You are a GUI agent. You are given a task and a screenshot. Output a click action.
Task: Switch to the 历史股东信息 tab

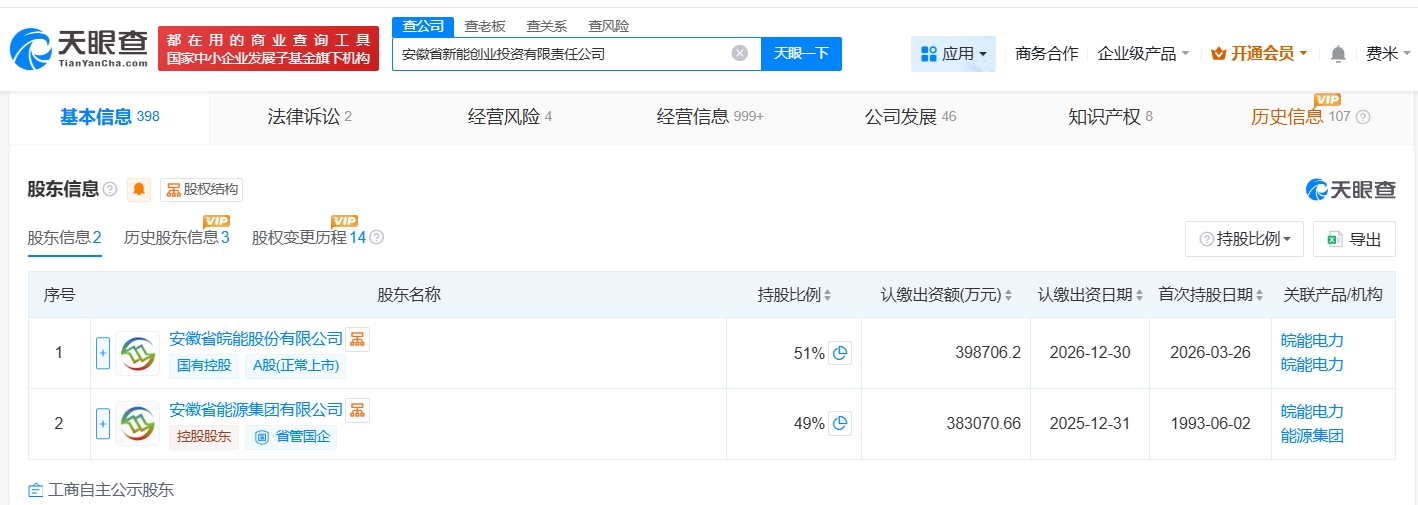176,238
